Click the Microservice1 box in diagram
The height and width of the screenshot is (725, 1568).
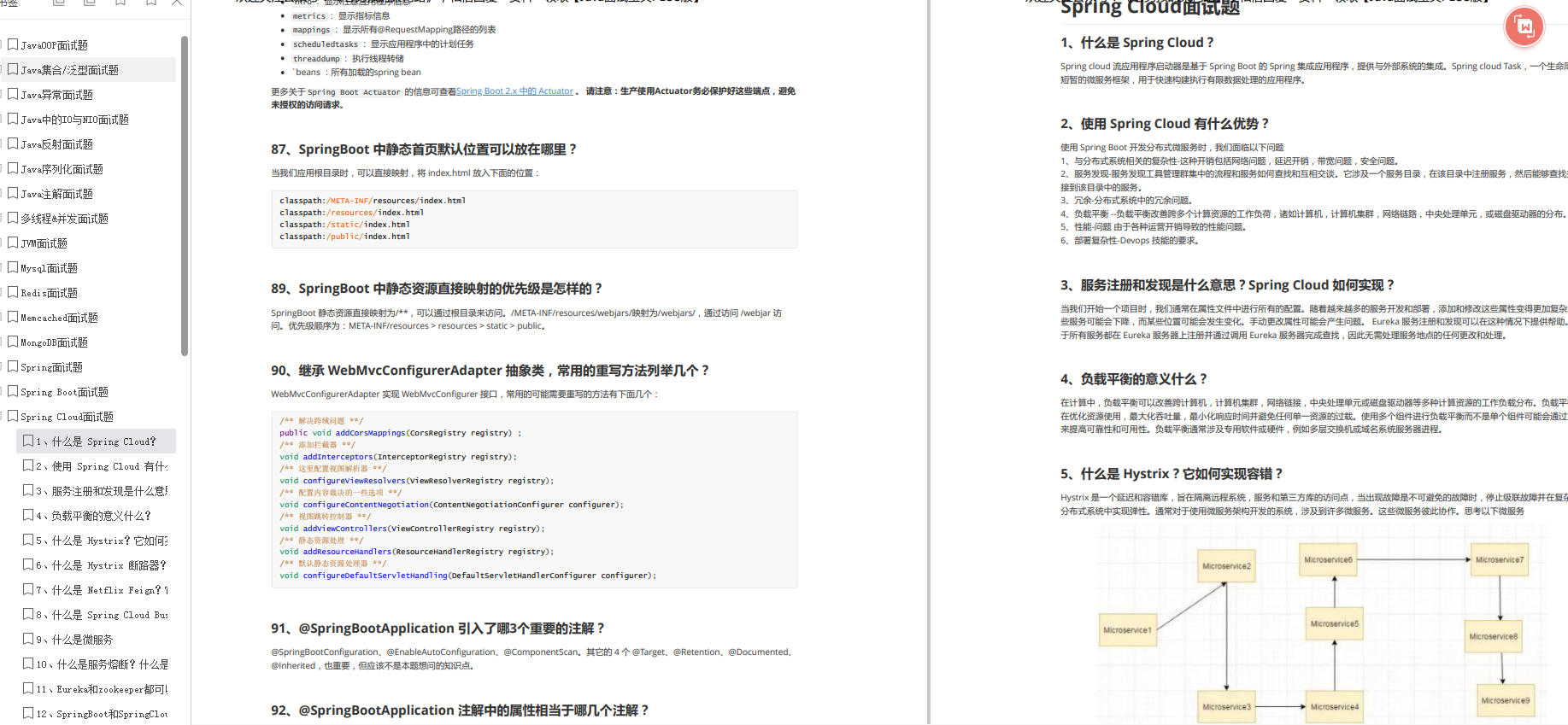[x=1128, y=630]
